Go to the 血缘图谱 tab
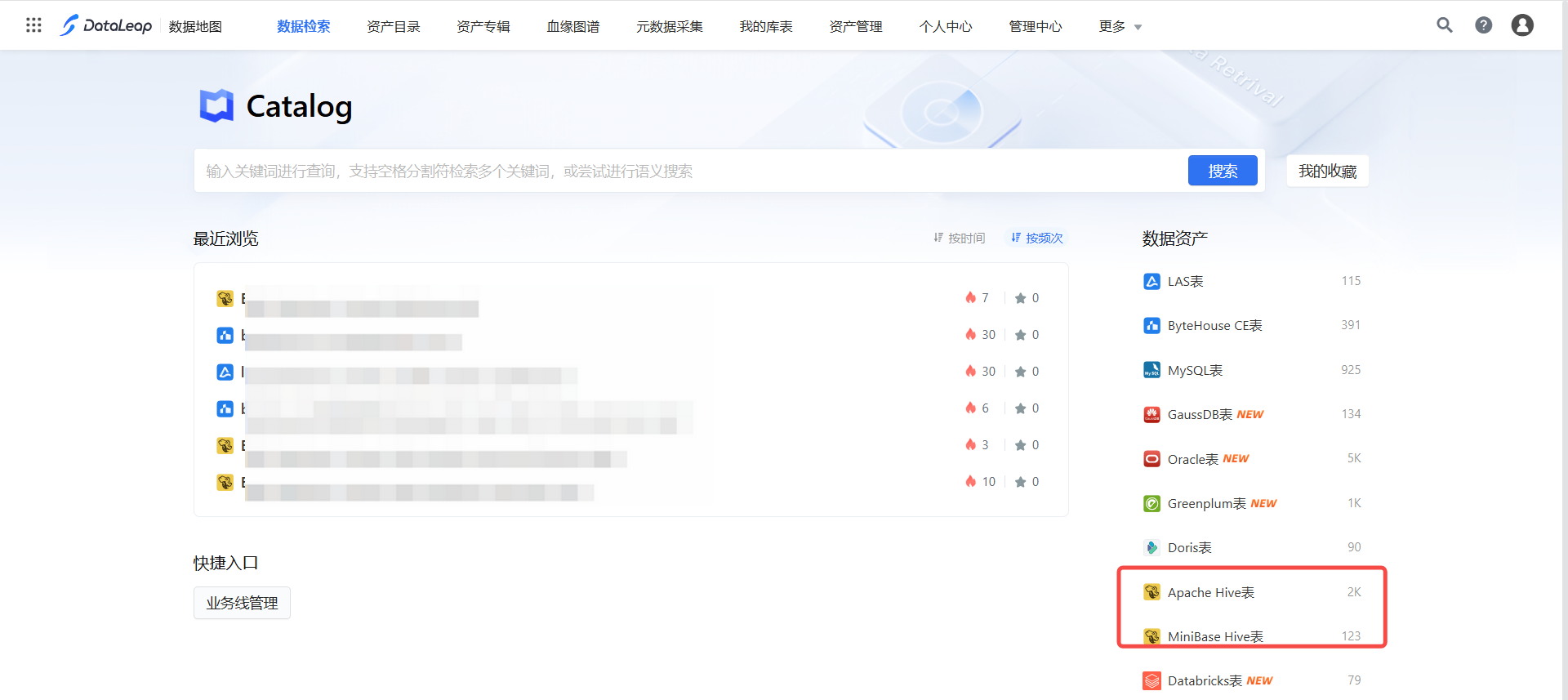The height and width of the screenshot is (700, 1568). [x=573, y=26]
